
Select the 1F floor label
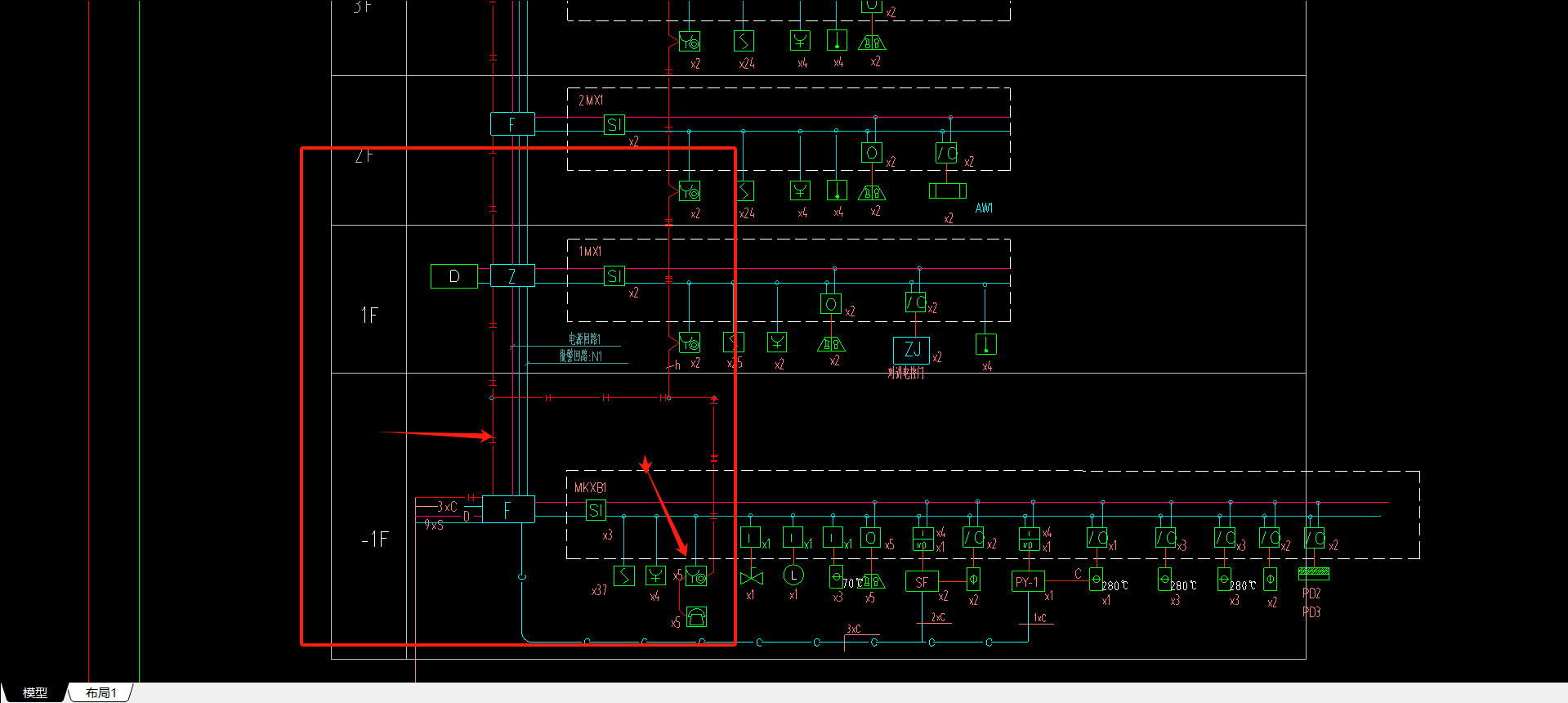[x=369, y=316]
